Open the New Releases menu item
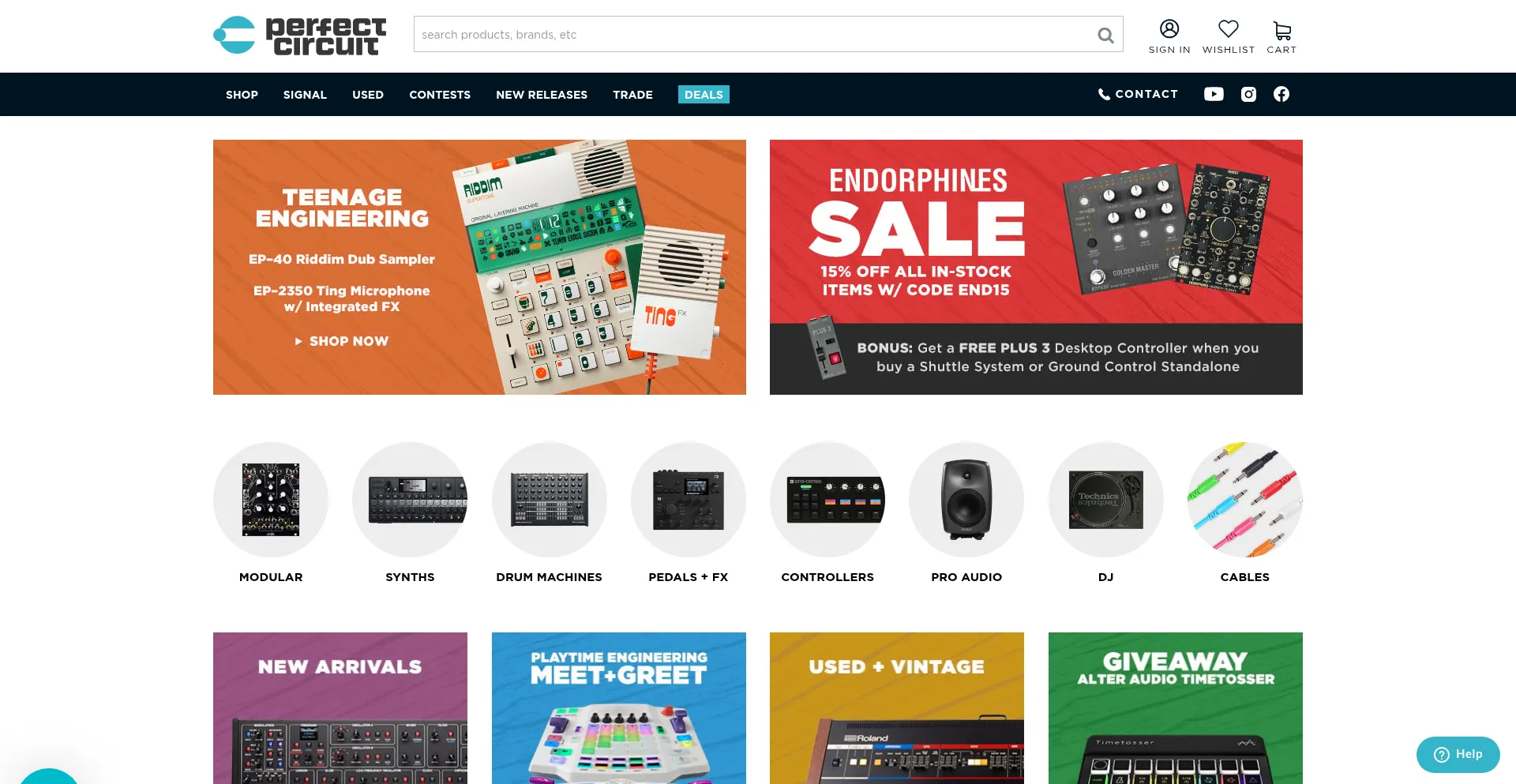 click(x=542, y=95)
